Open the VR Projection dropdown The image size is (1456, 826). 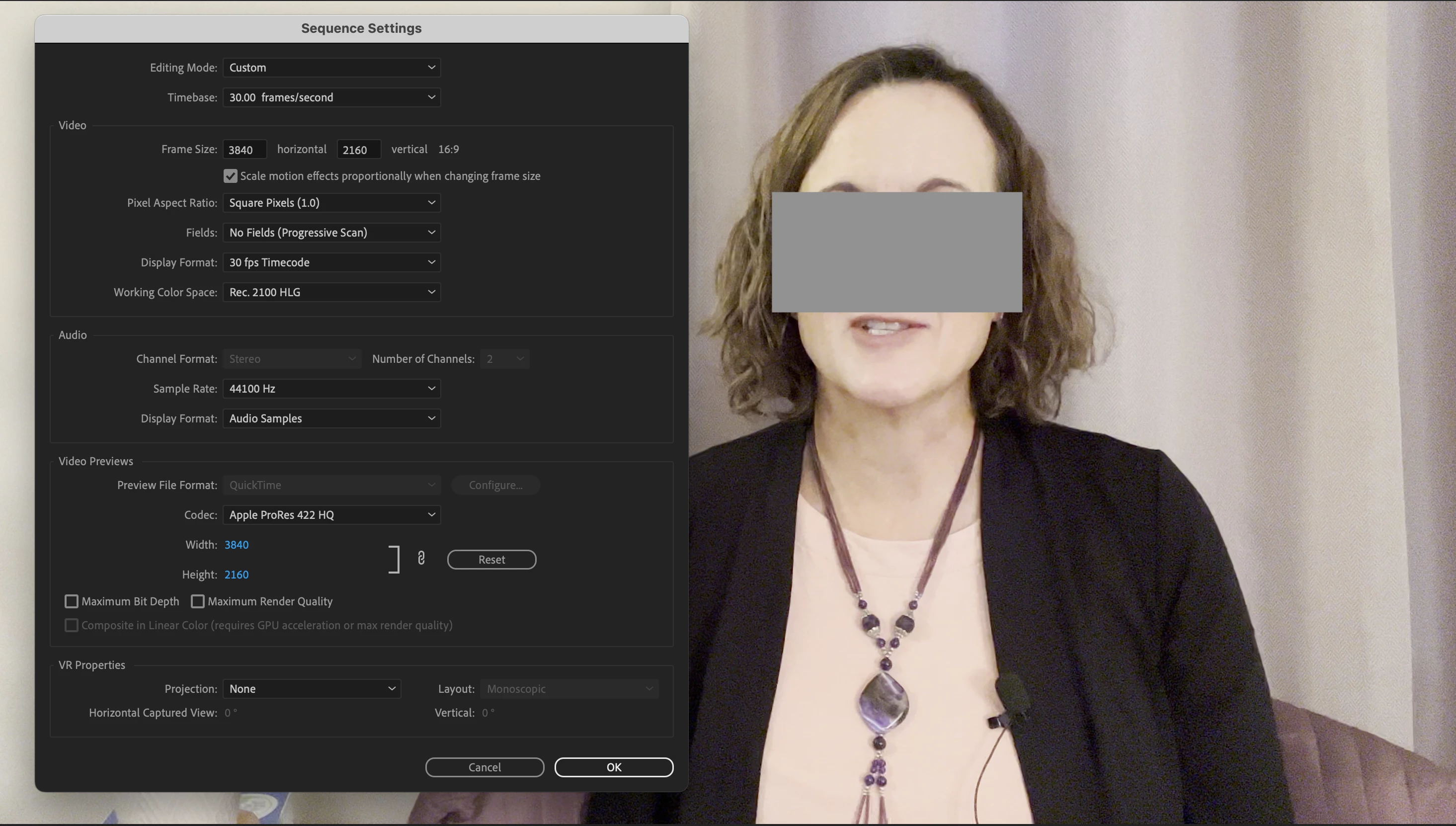[312, 689]
